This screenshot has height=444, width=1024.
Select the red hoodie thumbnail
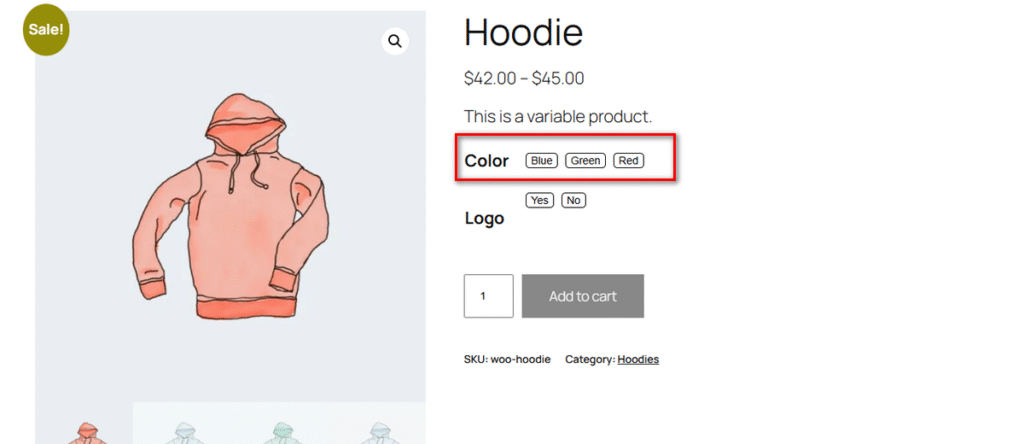pos(87,431)
